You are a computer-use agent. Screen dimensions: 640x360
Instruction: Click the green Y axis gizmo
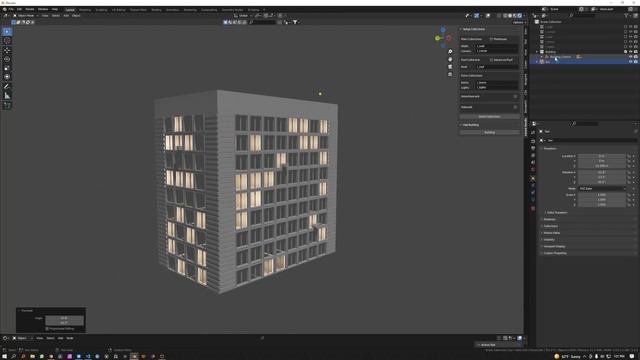[x=437, y=38]
